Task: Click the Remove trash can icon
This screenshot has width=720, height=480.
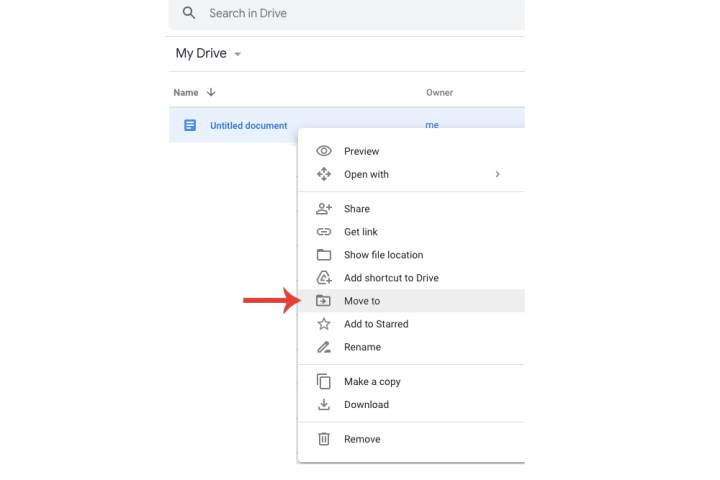Action: 324,439
